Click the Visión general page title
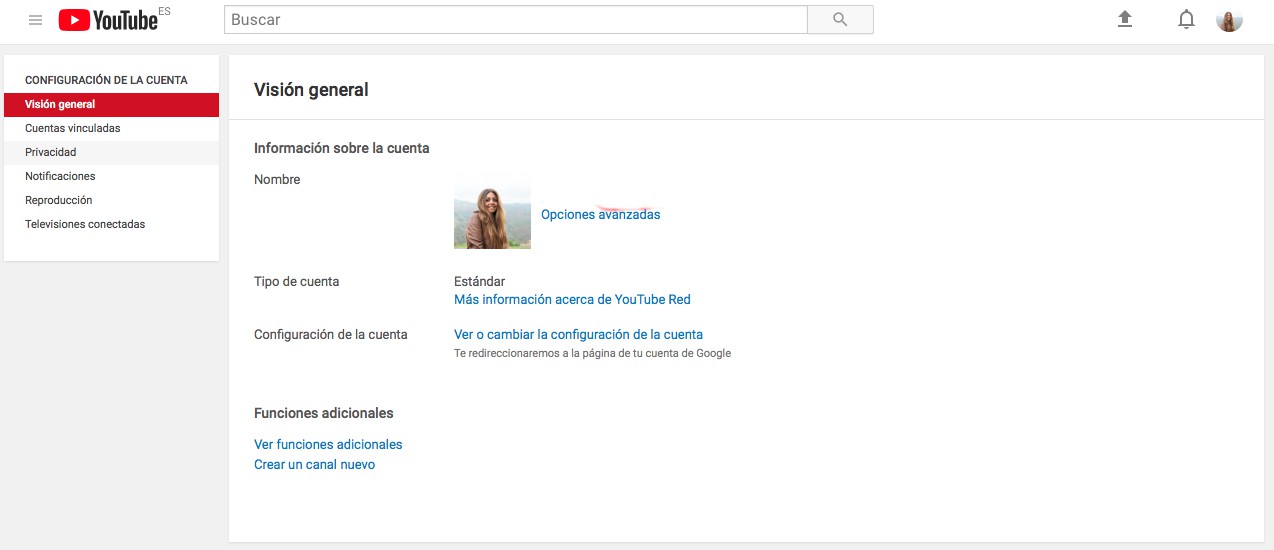The width and height of the screenshot is (1274, 550). point(311,90)
